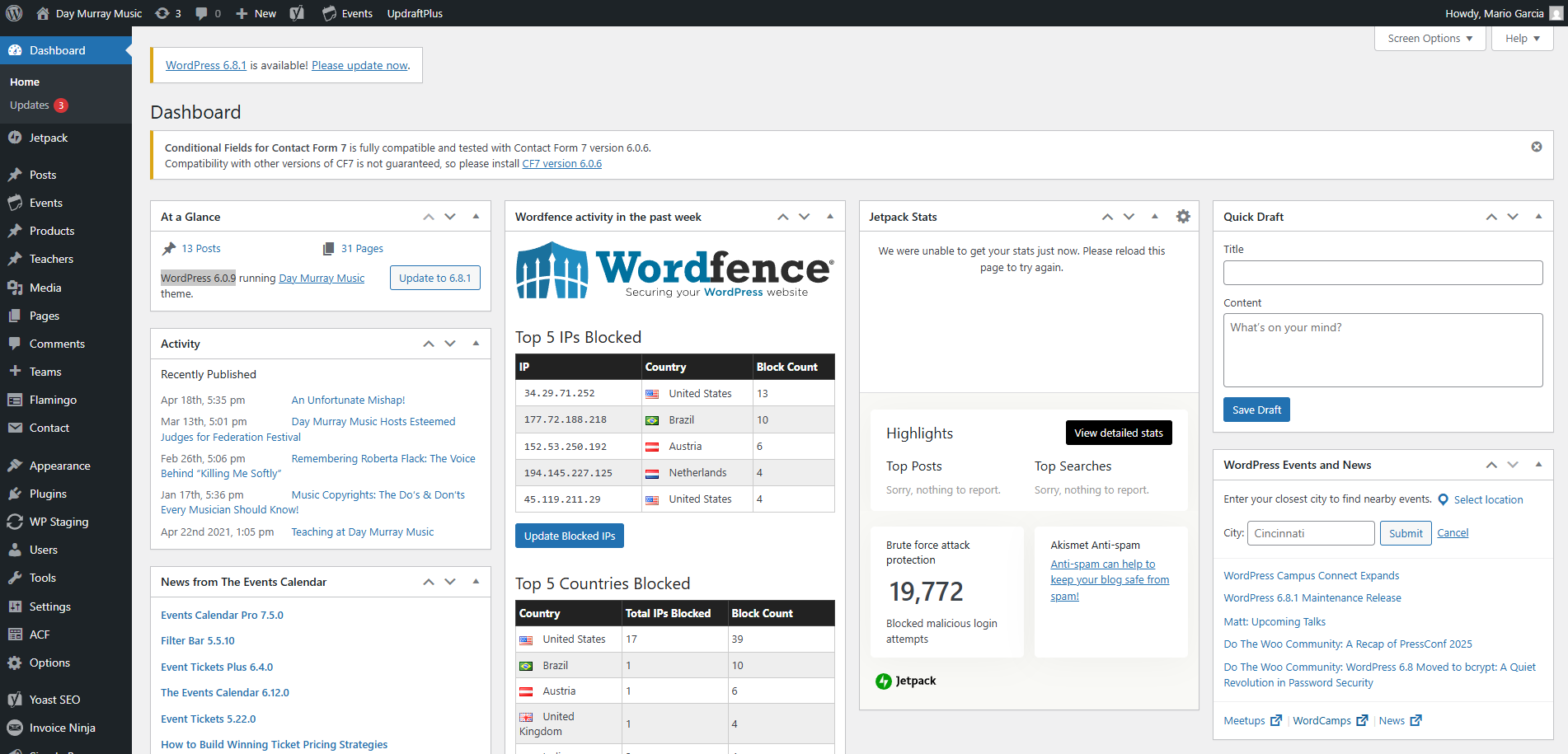
Task: Open the updates counter icon showing 3
Action: tap(168, 13)
